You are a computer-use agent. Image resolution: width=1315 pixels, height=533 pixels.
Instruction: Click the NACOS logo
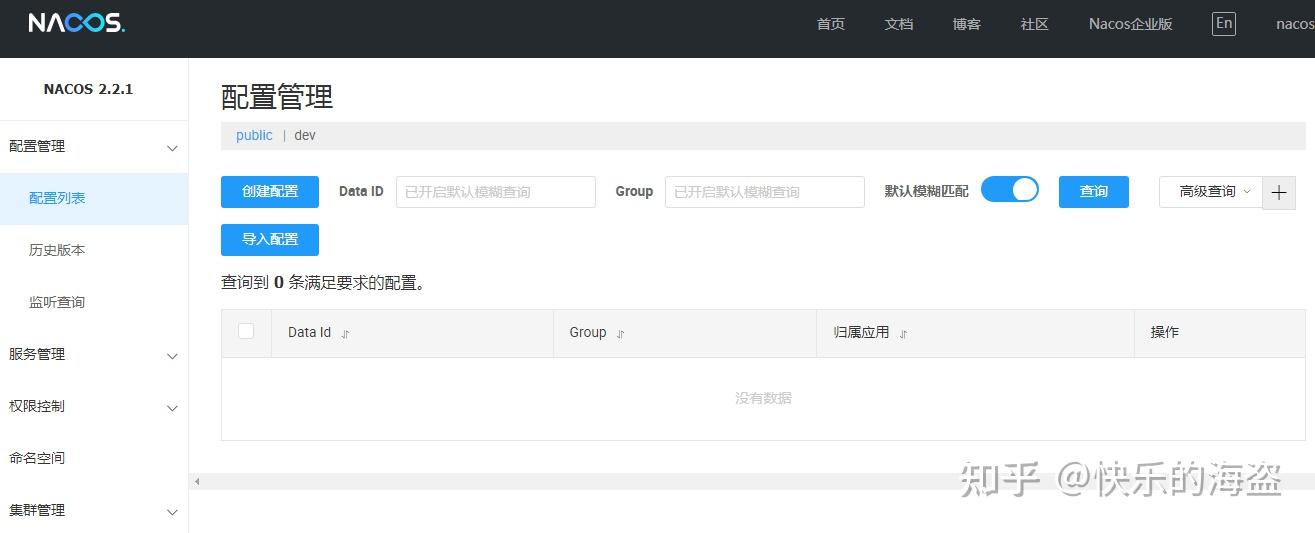[76, 23]
